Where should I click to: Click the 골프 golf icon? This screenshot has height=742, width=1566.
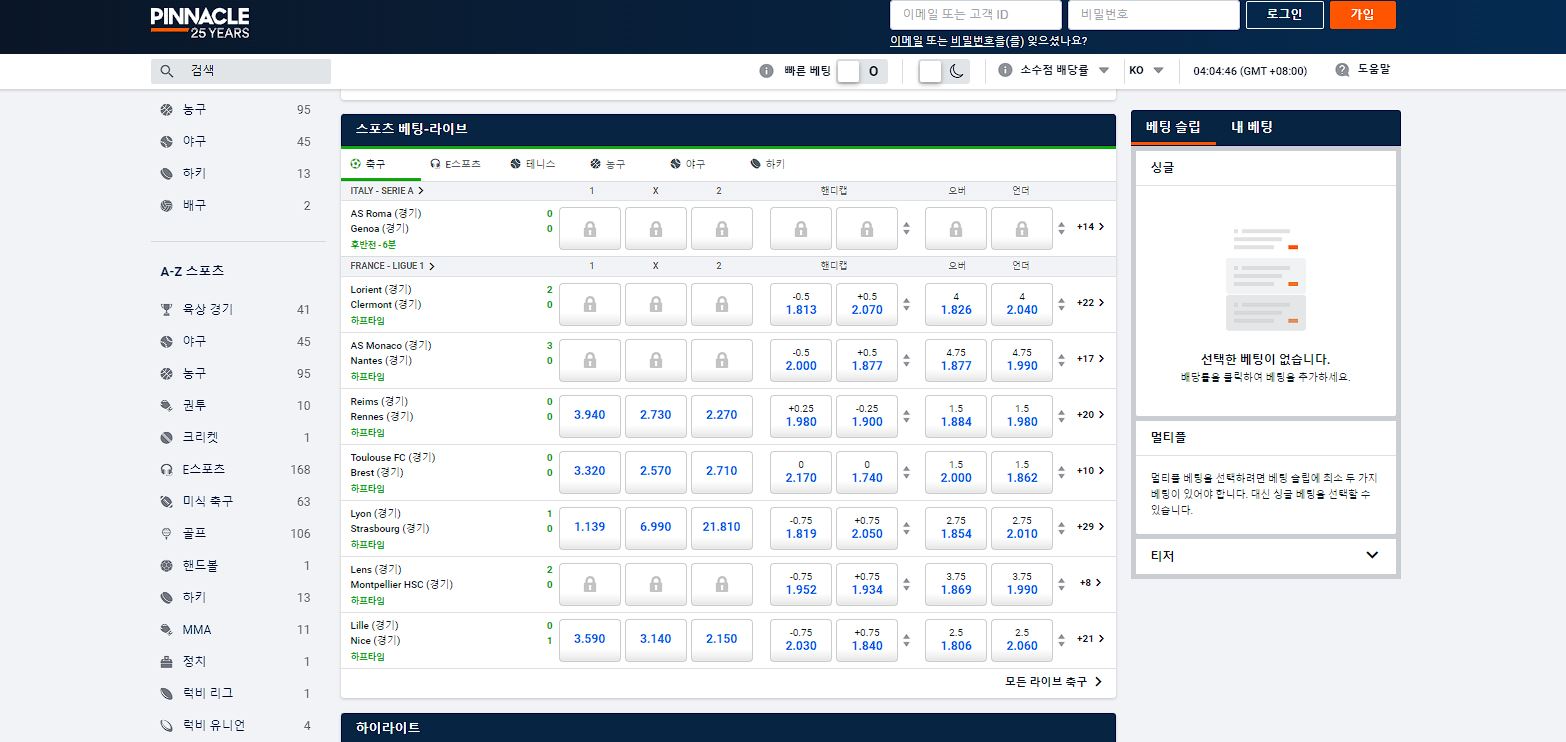[166, 534]
